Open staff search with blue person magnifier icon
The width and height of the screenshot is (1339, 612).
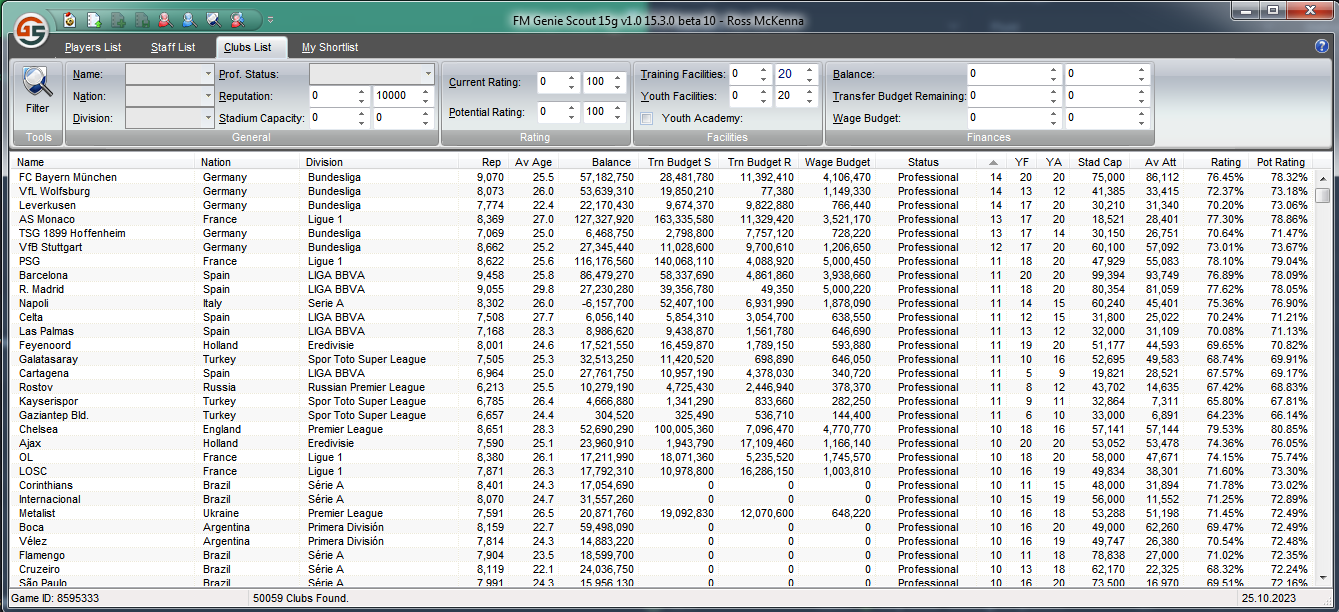click(x=188, y=19)
